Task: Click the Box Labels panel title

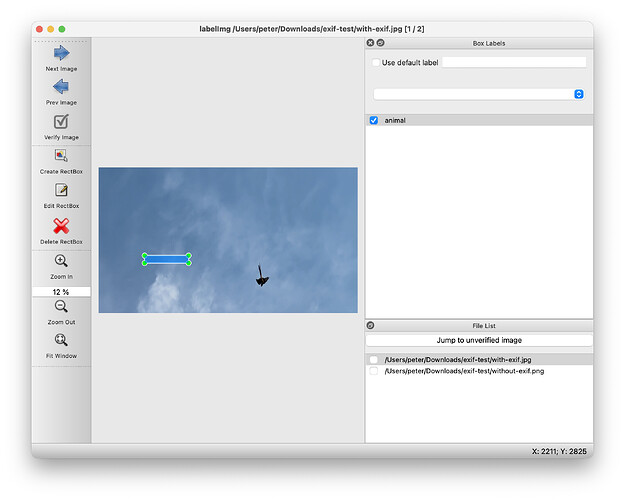Action: point(489,43)
